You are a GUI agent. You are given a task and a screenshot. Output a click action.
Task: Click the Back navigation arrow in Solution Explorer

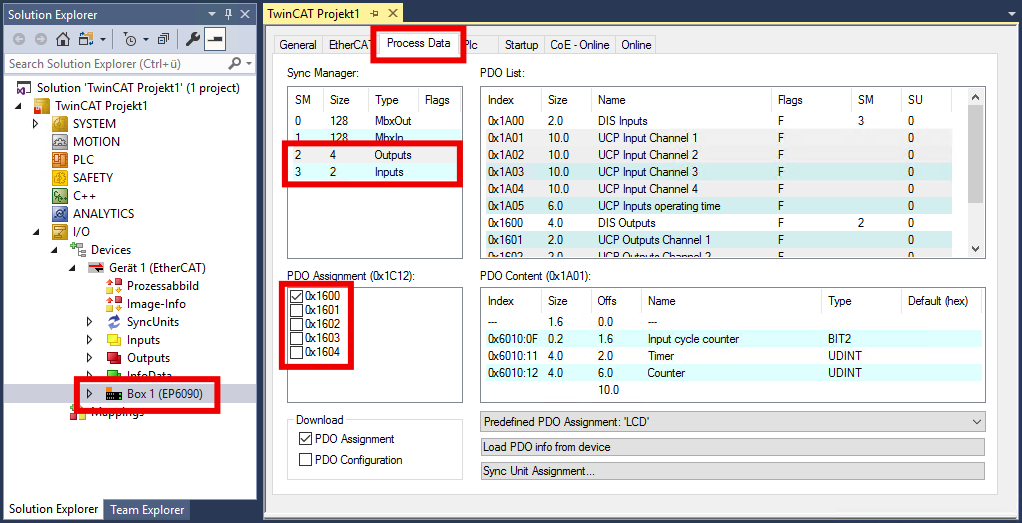tap(19, 40)
